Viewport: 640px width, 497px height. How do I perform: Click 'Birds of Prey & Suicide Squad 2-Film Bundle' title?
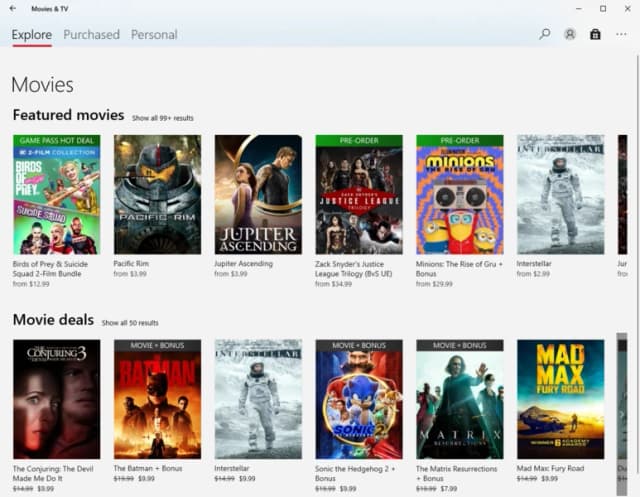coord(50,269)
